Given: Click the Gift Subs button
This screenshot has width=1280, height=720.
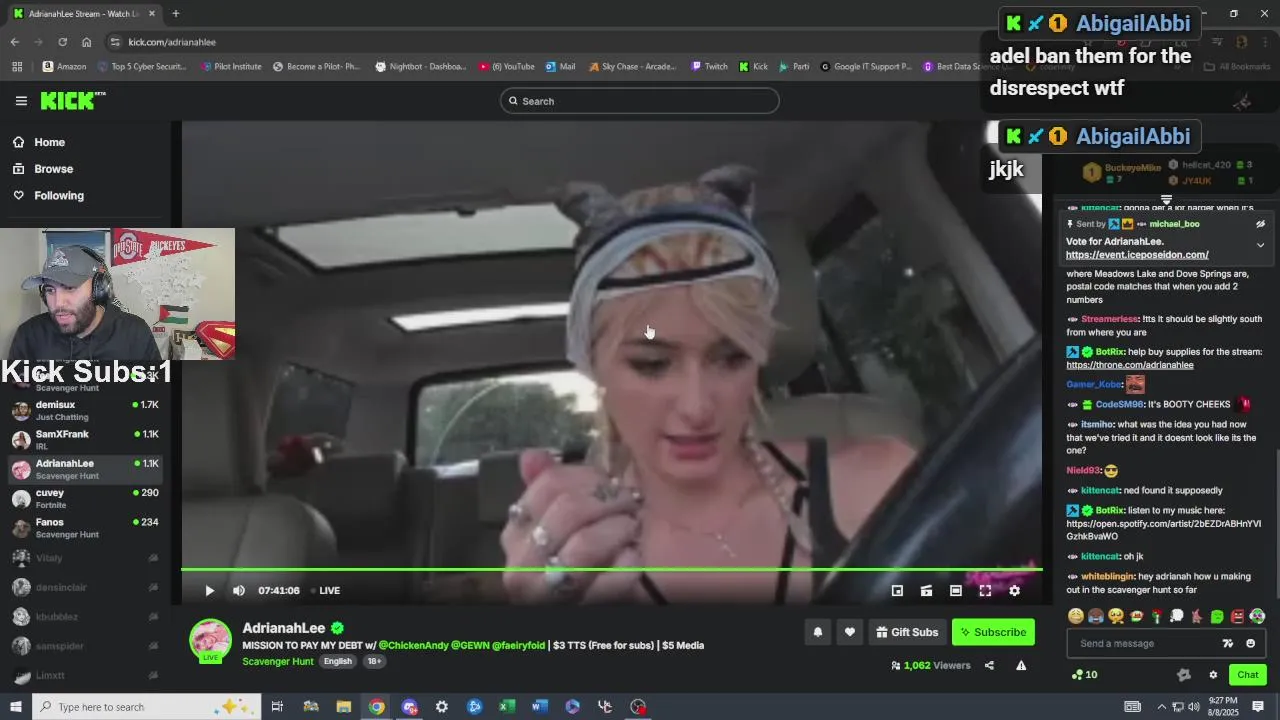Looking at the screenshot, I should coord(907,632).
